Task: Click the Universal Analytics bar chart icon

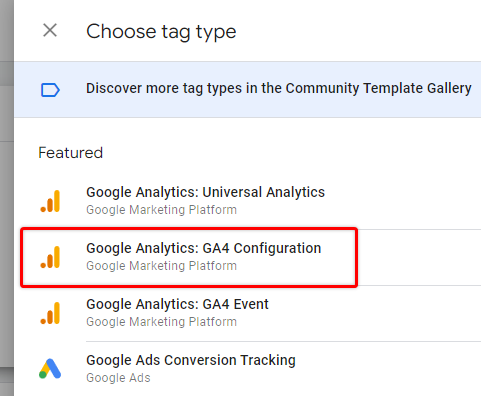Action: pos(50,201)
